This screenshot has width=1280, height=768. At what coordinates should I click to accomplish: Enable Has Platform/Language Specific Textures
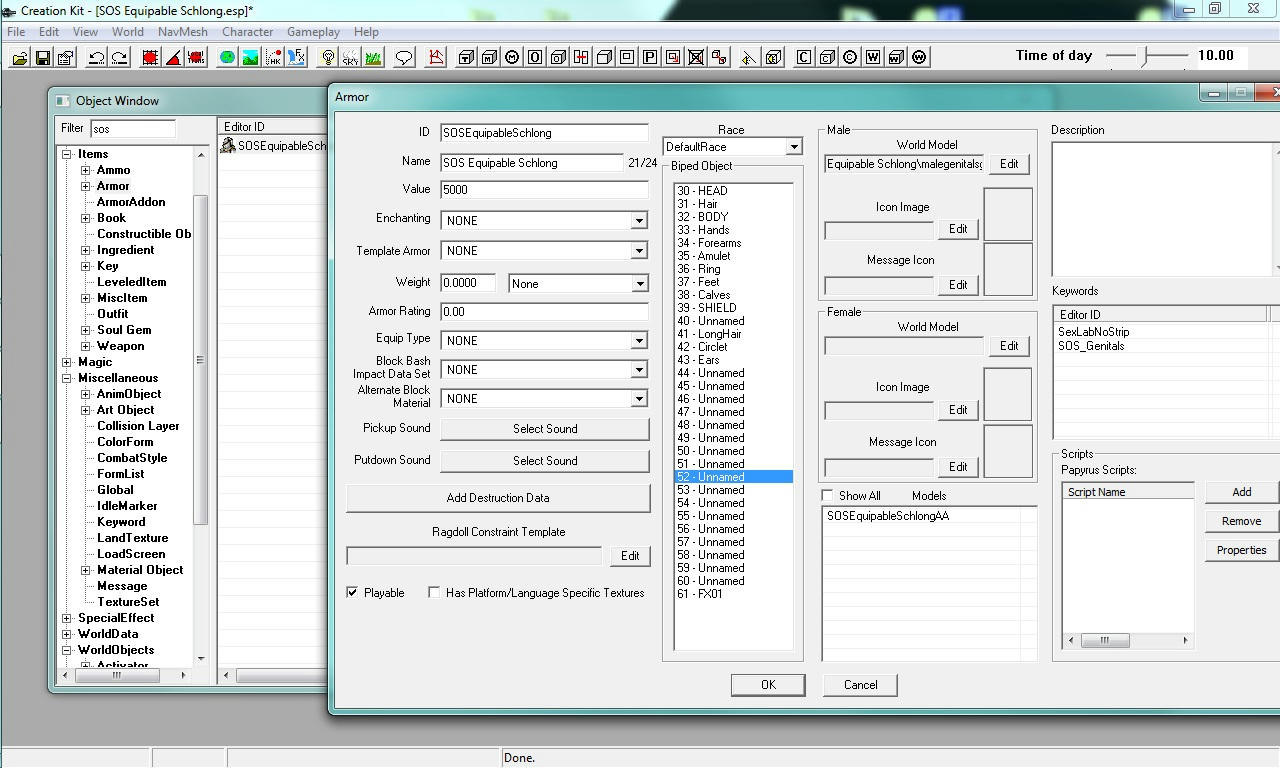click(434, 593)
